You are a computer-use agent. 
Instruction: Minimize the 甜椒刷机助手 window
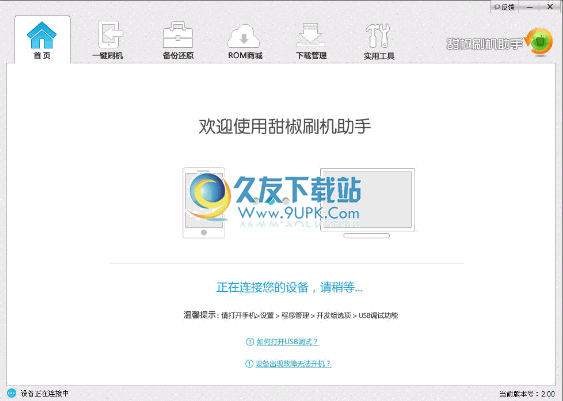coord(531,7)
